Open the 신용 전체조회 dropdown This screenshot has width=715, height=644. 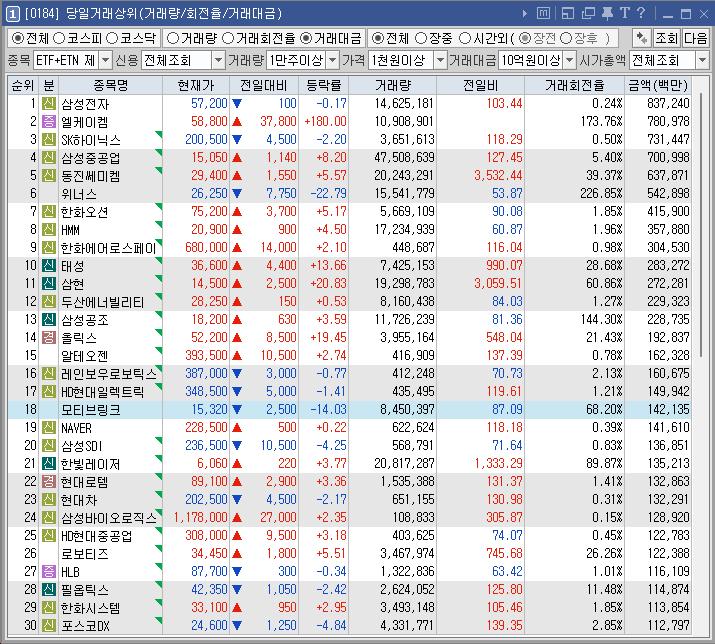click(218, 60)
